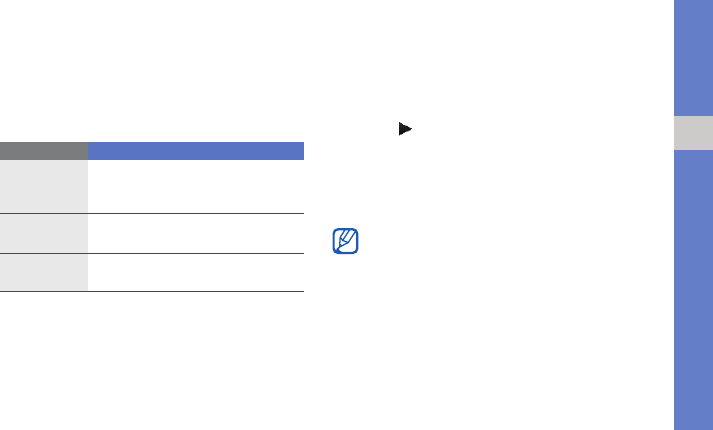The height and width of the screenshot is (430, 713).
Task: Click blank page area above the table
Action: pyautogui.click(x=150, y=80)
